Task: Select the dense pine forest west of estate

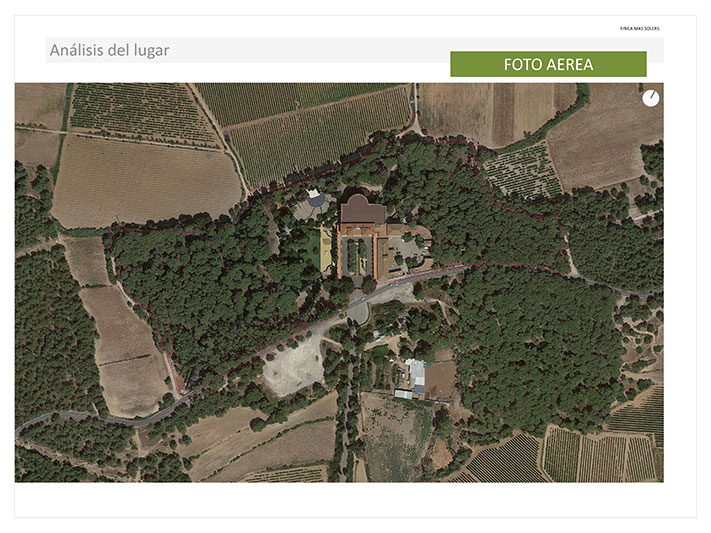Action: [x=213, y=290]
